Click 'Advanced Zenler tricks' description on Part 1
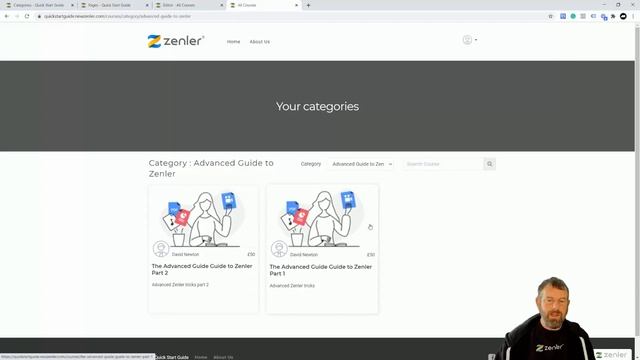 (292, 286)
